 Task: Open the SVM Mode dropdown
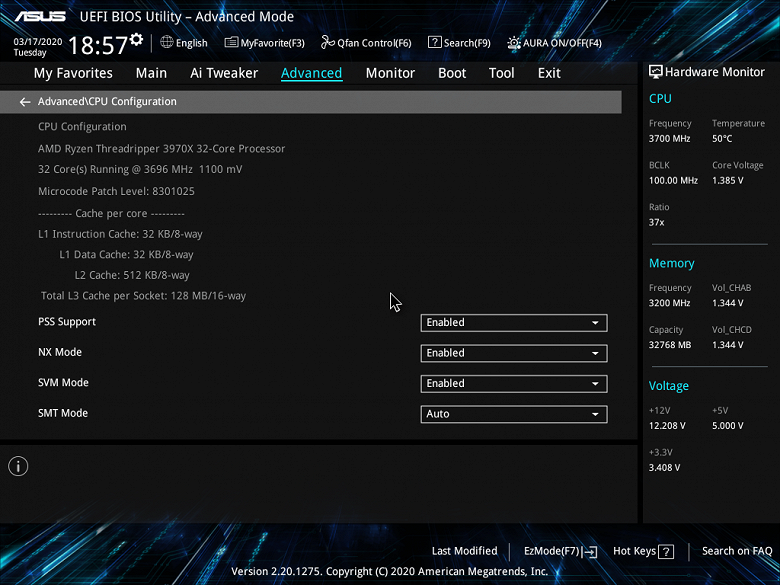[x=514, y=384]
